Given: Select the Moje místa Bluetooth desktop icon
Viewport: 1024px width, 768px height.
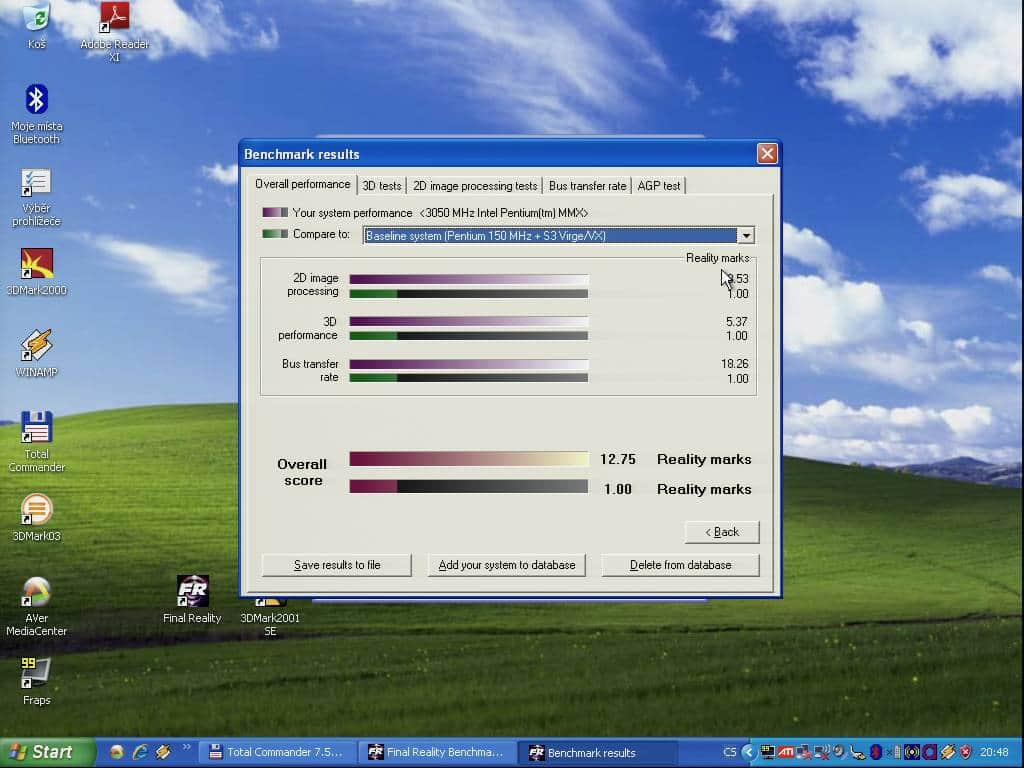Looking at the screenshot, I should click(37, 114).
